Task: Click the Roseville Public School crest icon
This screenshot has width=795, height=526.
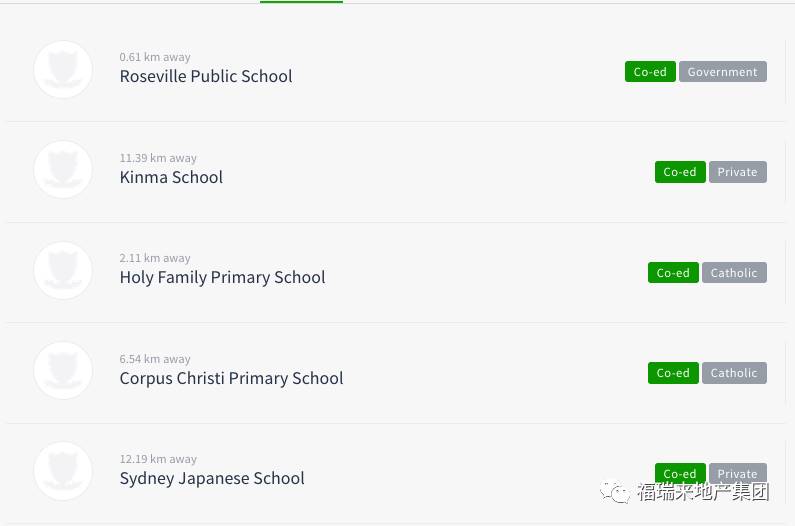Action: click(63, 69)
